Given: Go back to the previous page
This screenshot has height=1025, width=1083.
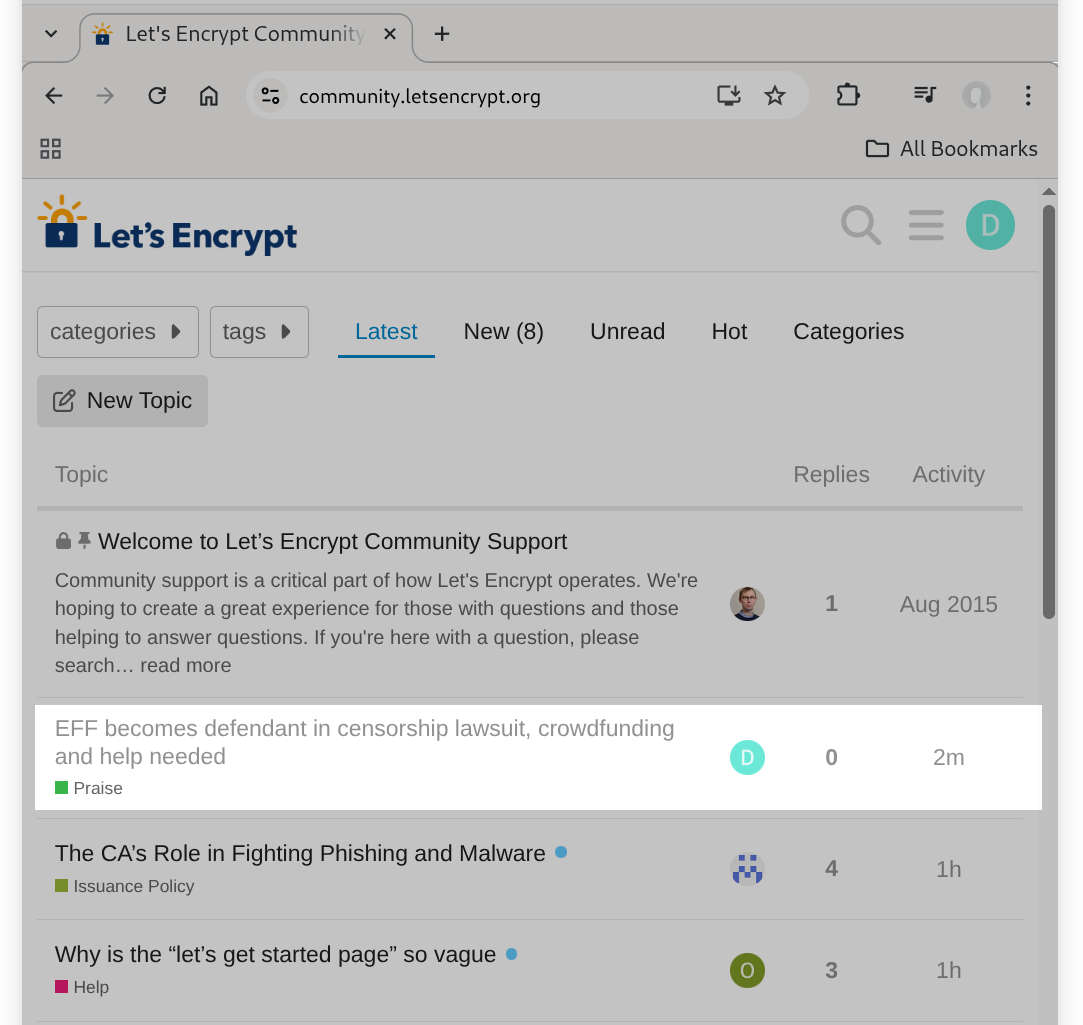Looking at the screenshot, I should click(52, 95).
